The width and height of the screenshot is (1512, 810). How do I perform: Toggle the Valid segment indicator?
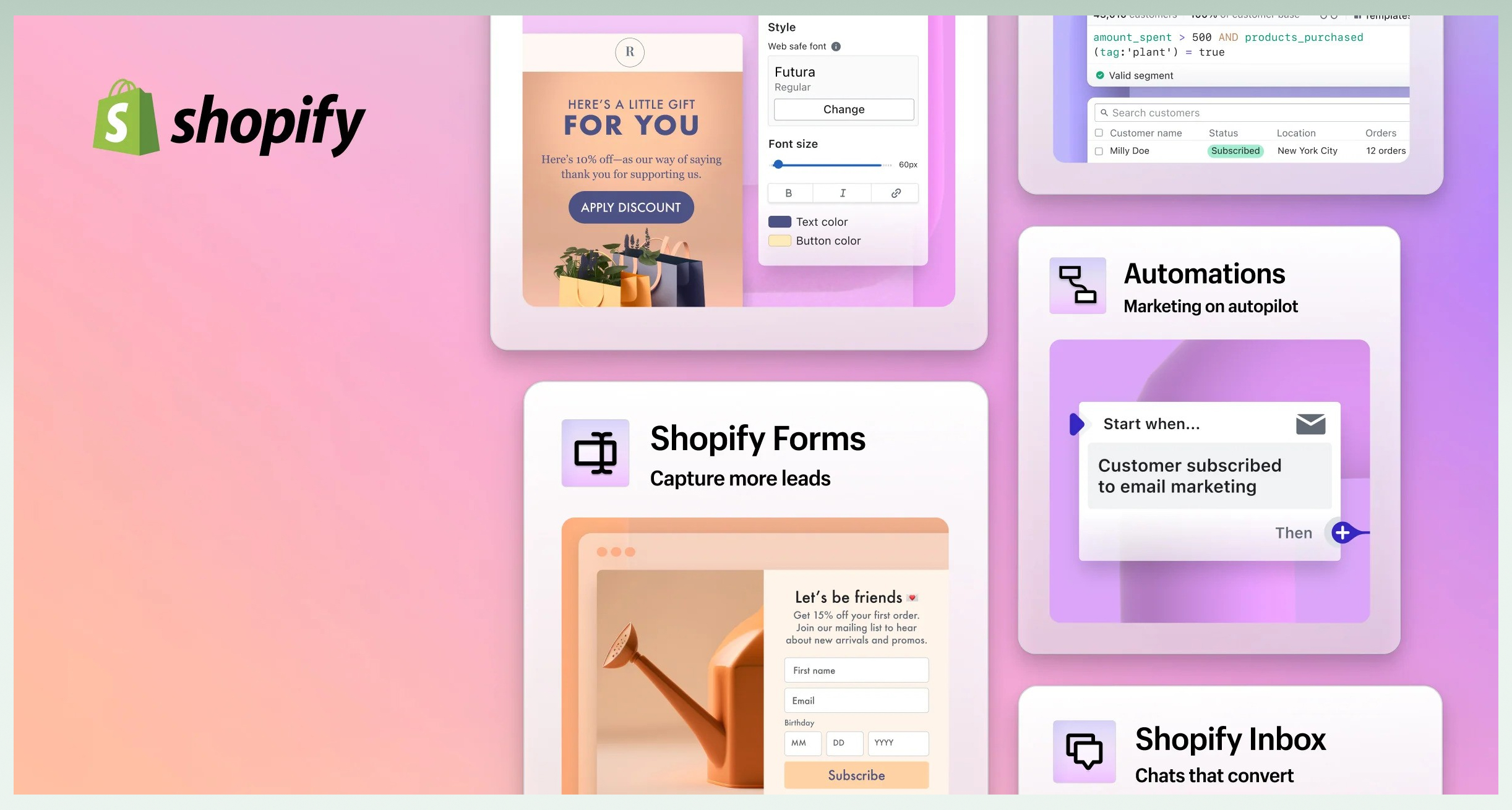[1100, 75]
